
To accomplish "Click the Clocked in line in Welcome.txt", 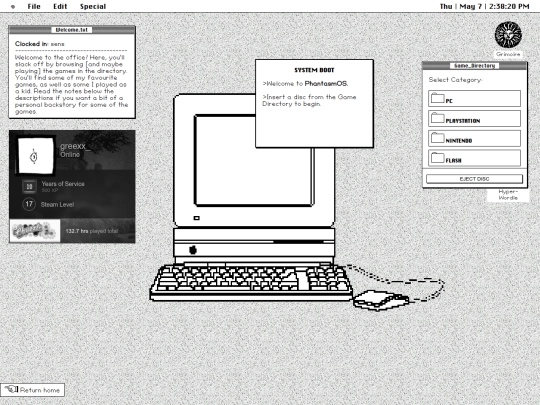I will click(x=40, y=44).
